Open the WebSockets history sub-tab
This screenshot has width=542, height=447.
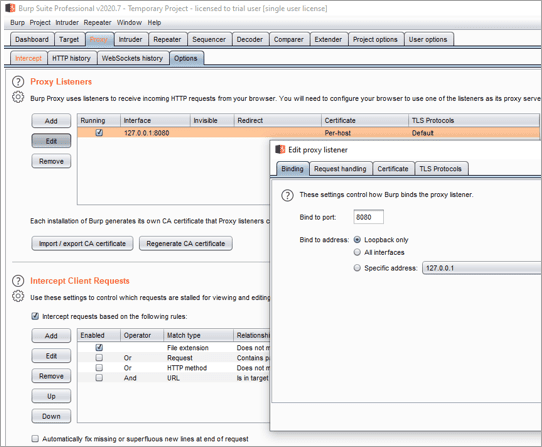(x=132, y=58)
